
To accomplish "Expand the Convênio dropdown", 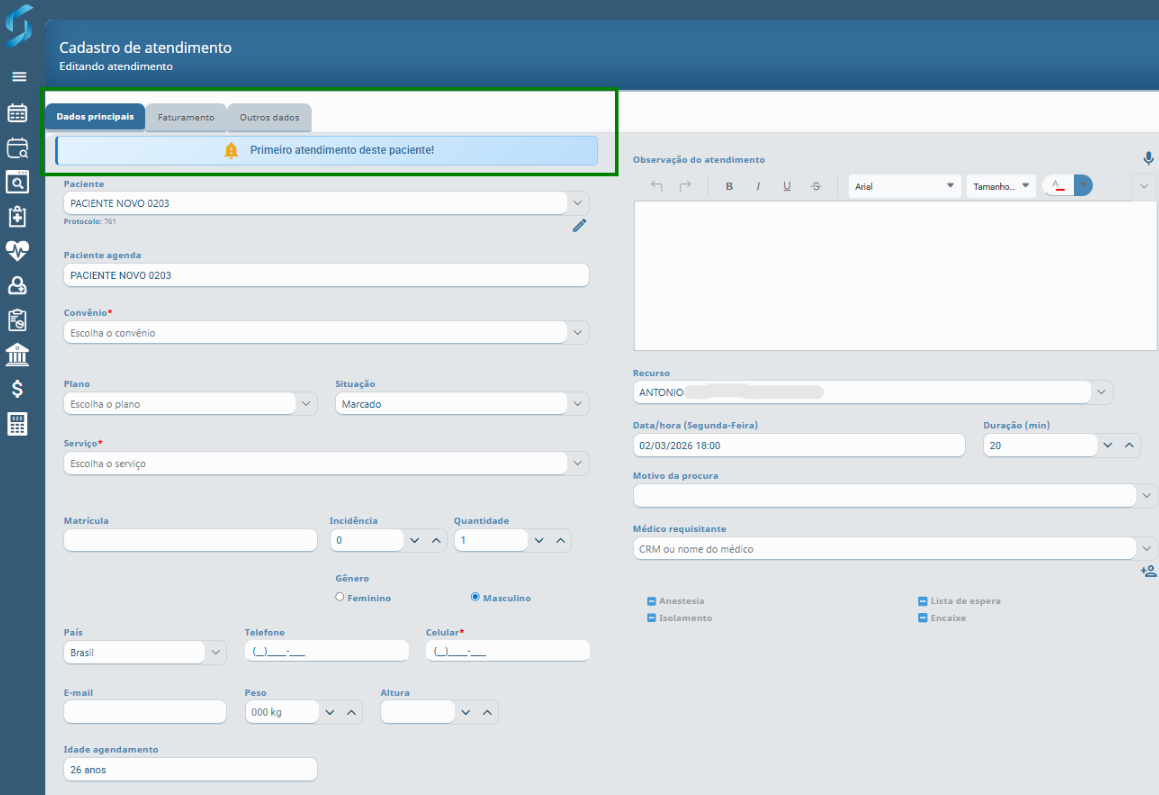I will pyautogui.click(x=578, y=332).
